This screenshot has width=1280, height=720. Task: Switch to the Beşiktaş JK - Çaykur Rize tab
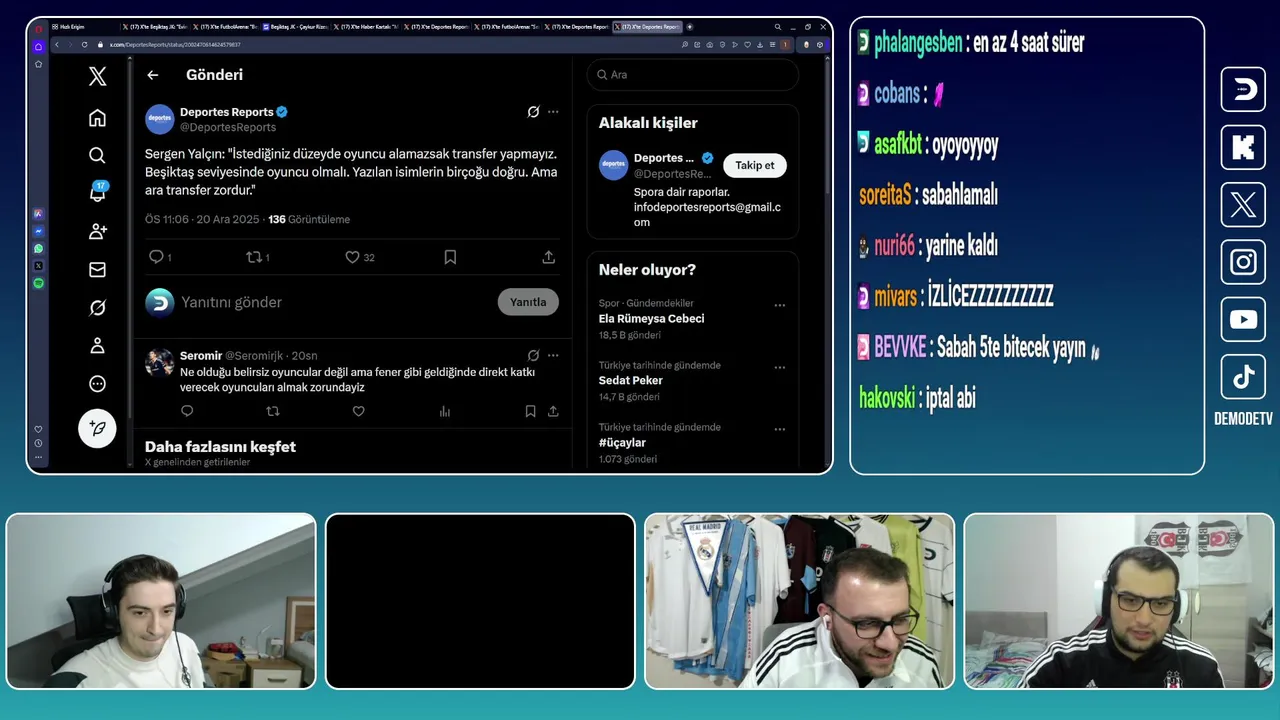coord(294,27)
